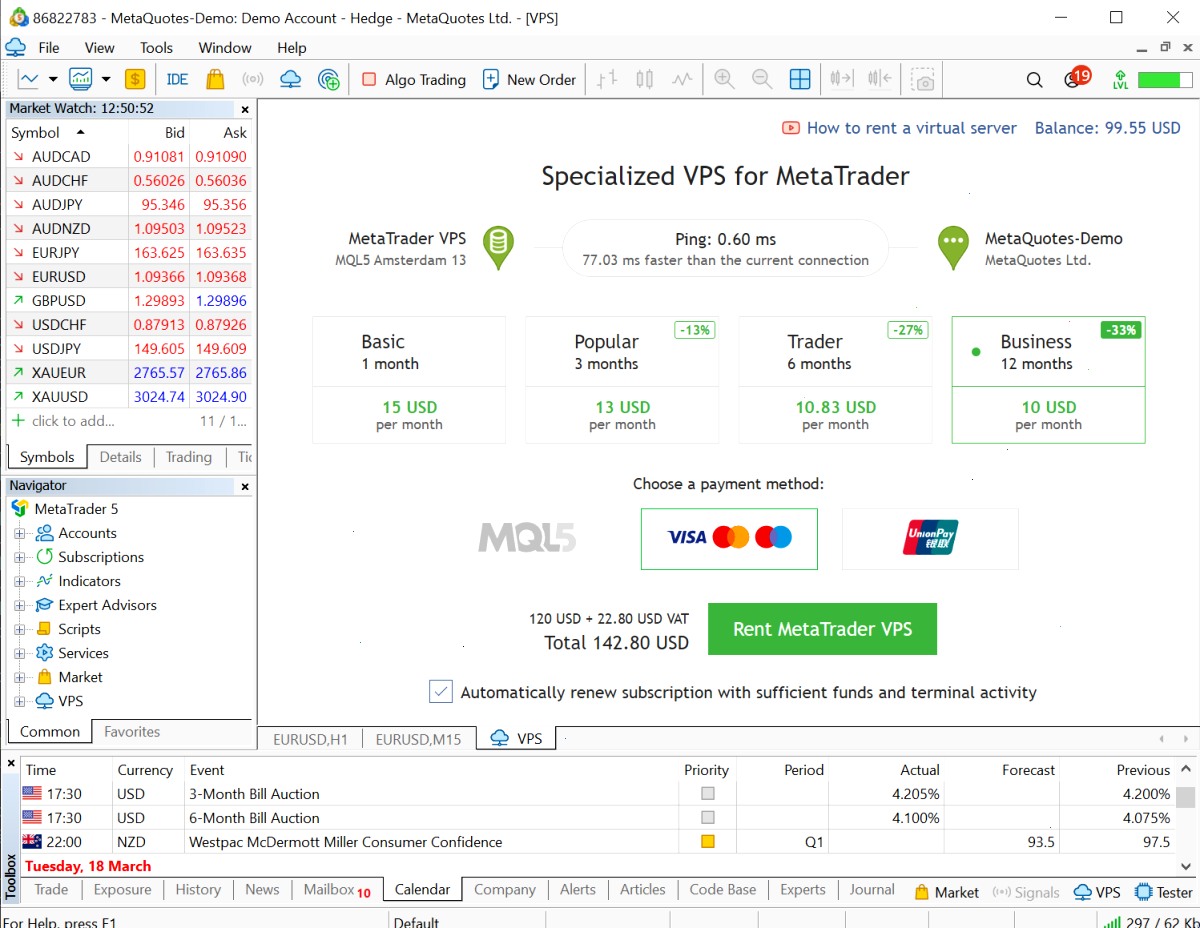Switch to the History toolbox tab
Viewport: 1200px width, 928px height.
[x=198, y=889]
